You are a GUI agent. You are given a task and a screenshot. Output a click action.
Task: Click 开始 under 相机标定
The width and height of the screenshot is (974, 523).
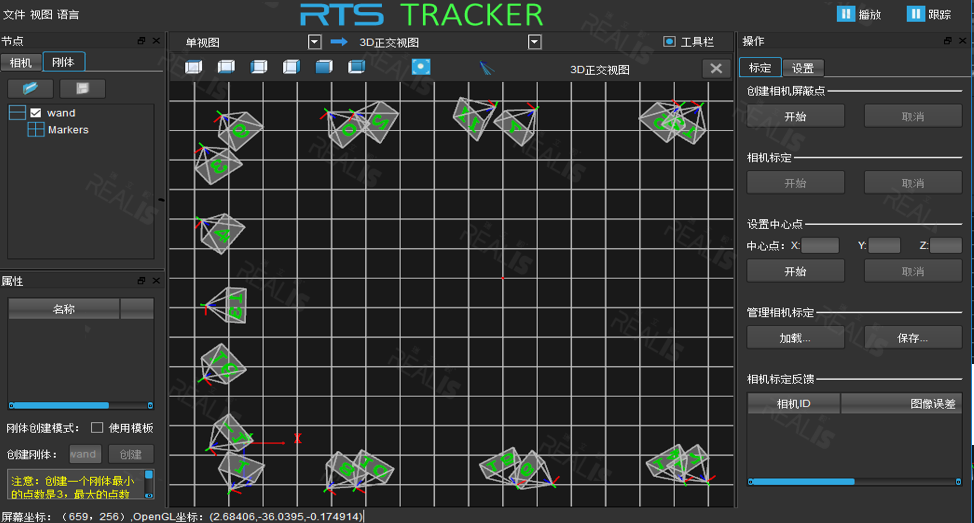click(x=795, y=183)
